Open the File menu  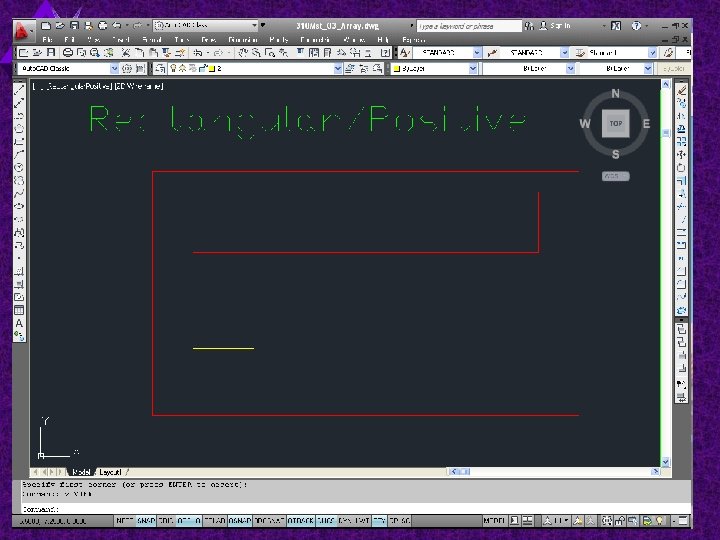pyautogui.click(x=47, y=39)
